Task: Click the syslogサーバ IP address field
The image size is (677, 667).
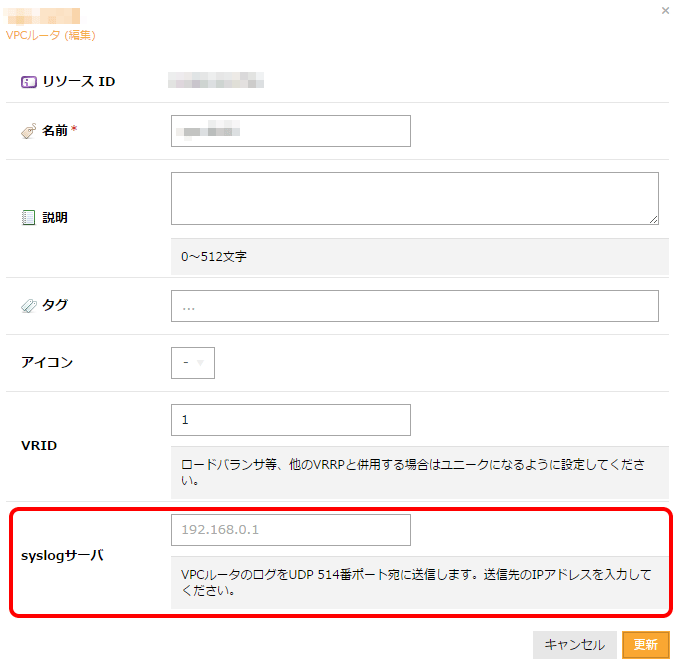Action: point(291,530)
